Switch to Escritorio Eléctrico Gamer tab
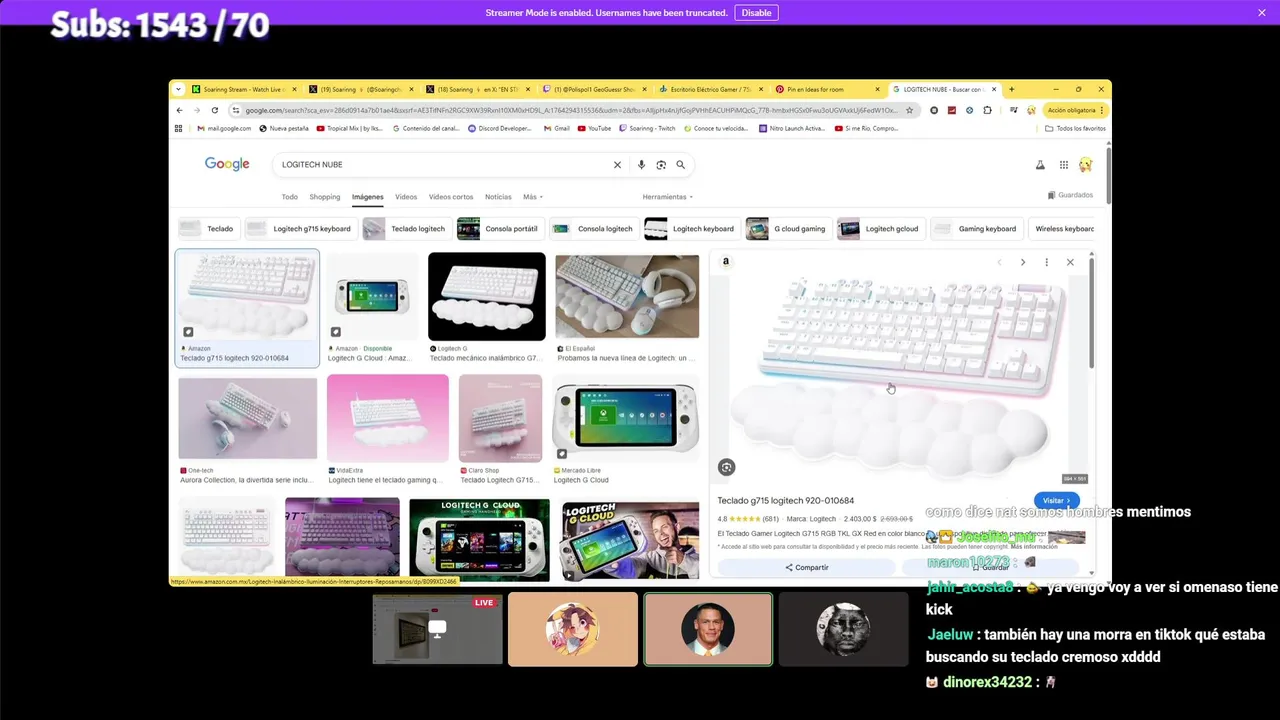Image resolution: width=1280 pixels, height=720 pixels. (711, 89)
